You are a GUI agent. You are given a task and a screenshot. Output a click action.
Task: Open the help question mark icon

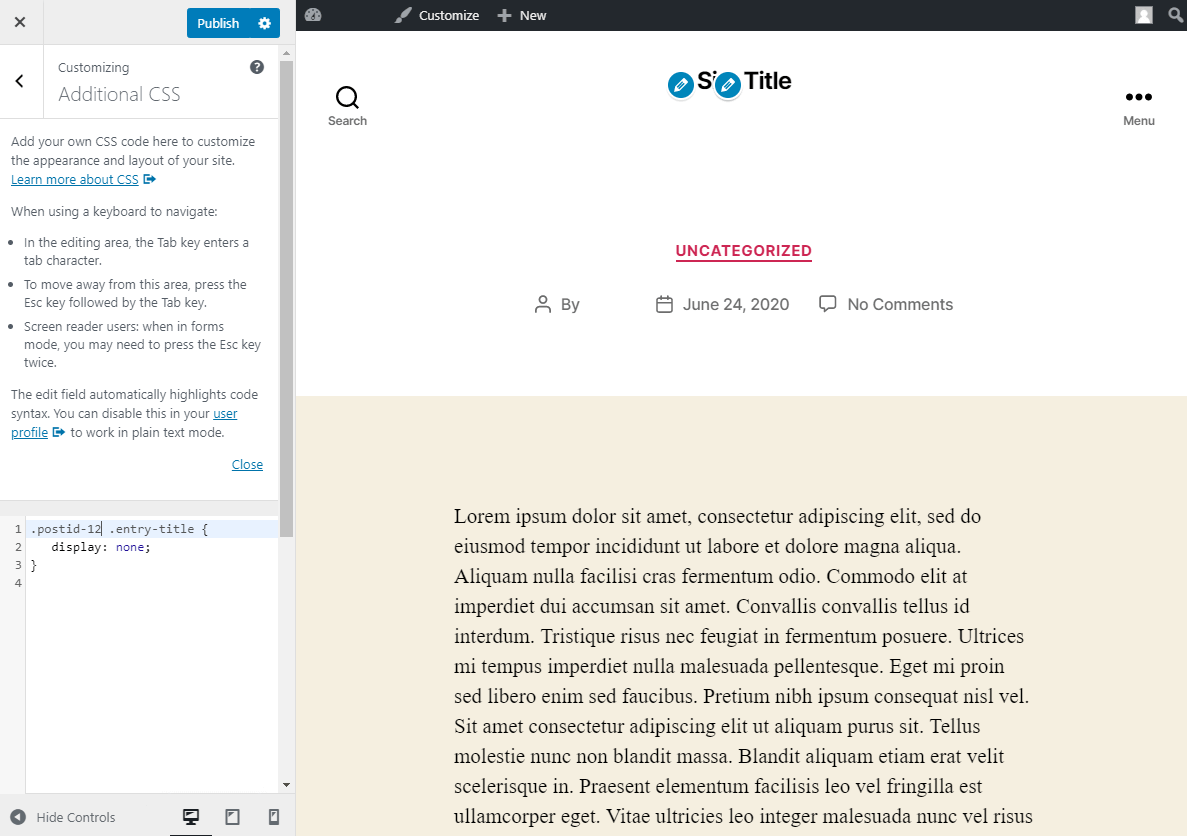(257, 67)
